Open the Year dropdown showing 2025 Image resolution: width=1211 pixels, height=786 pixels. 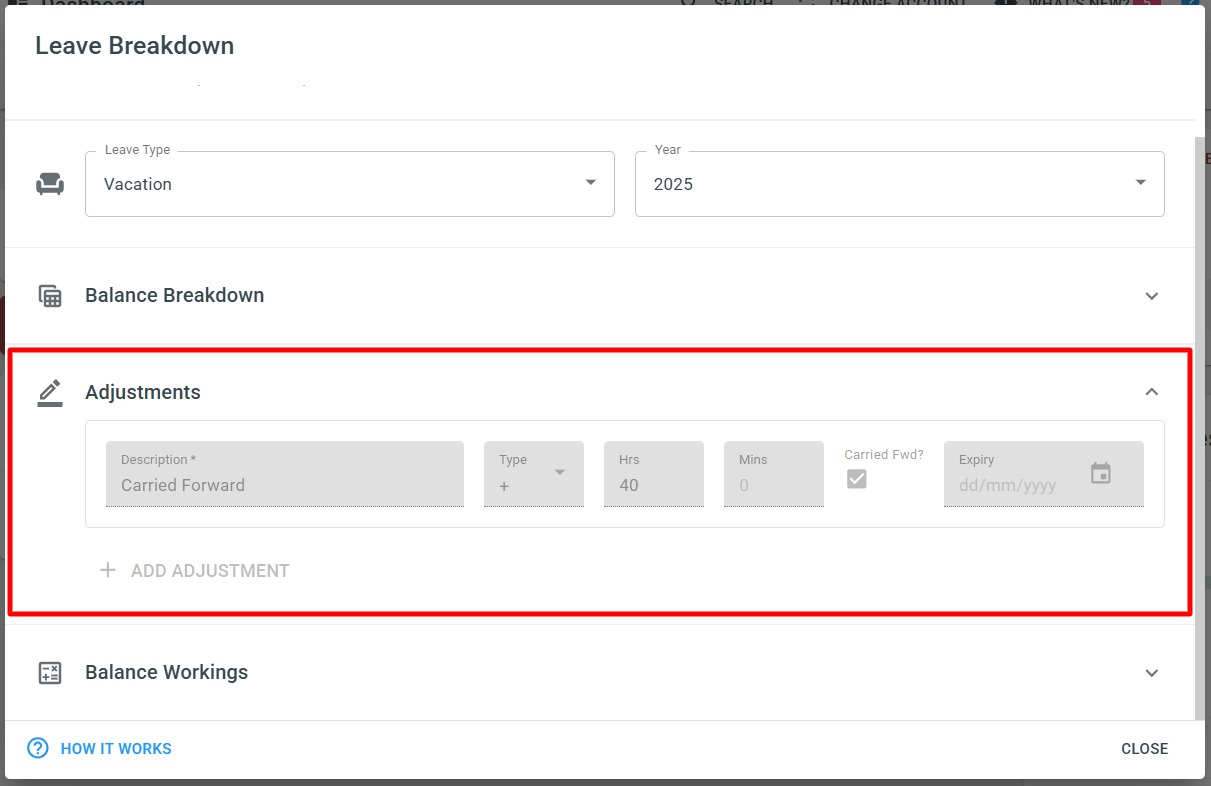899,184
